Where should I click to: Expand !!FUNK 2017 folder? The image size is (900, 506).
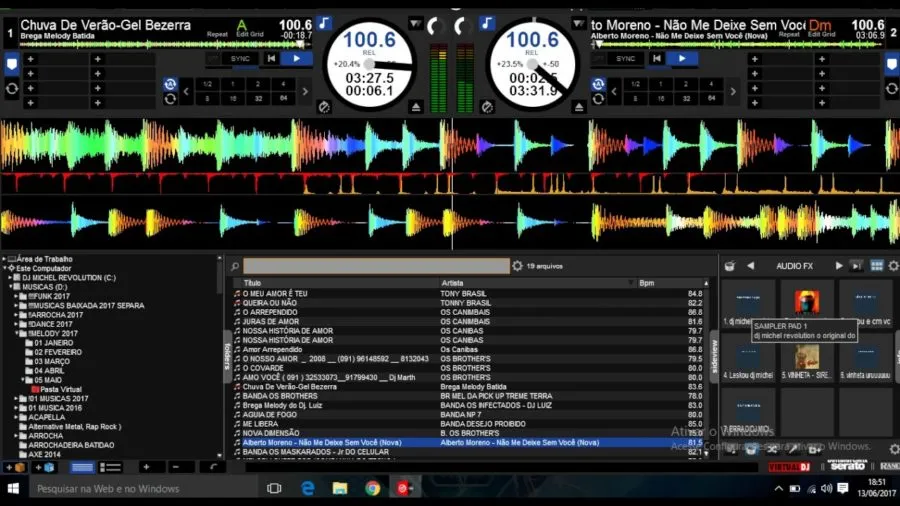coord(16,297)
